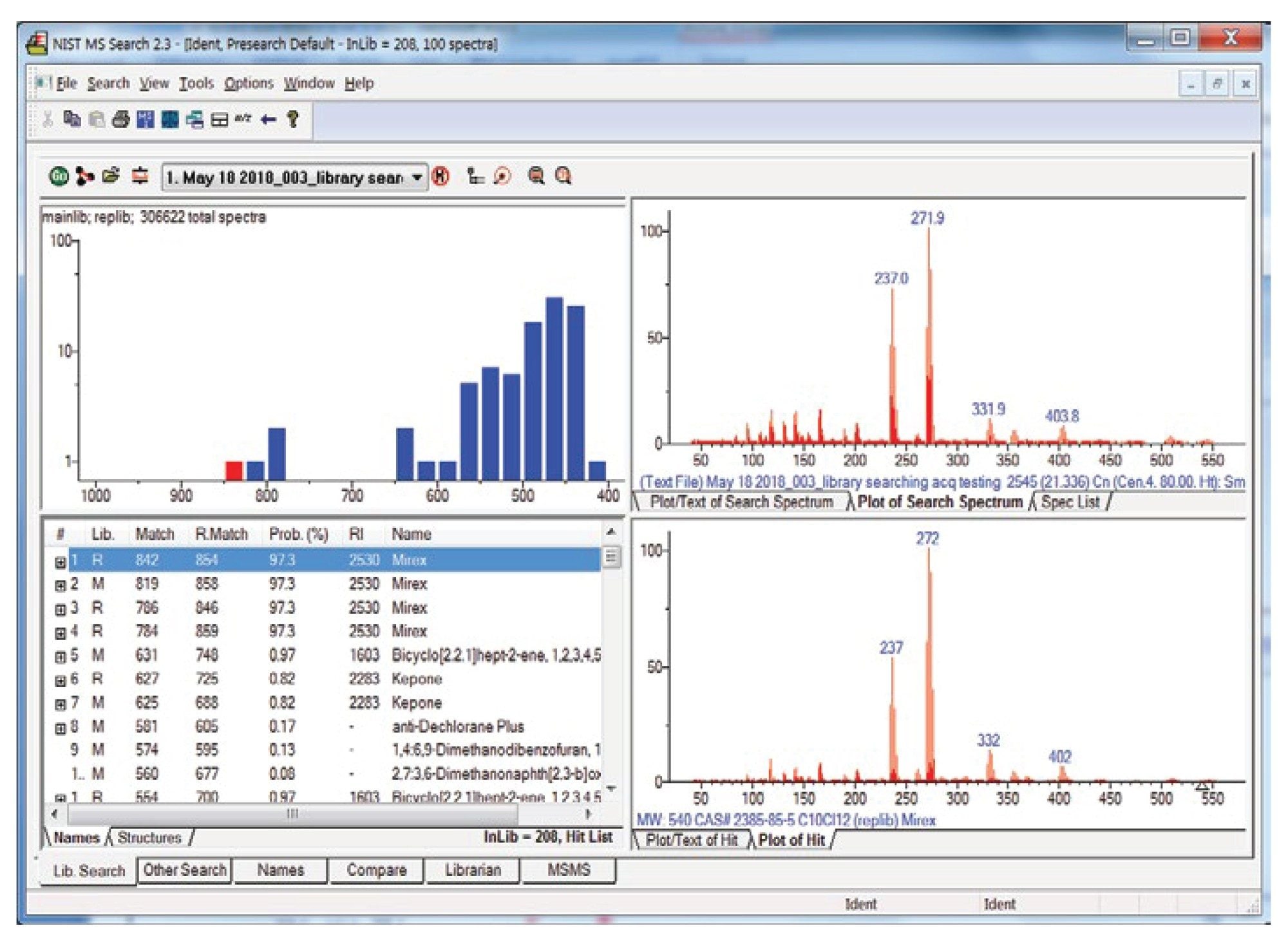Open the Spec List tab
1288x946 pixels.
coord(1070,502)
